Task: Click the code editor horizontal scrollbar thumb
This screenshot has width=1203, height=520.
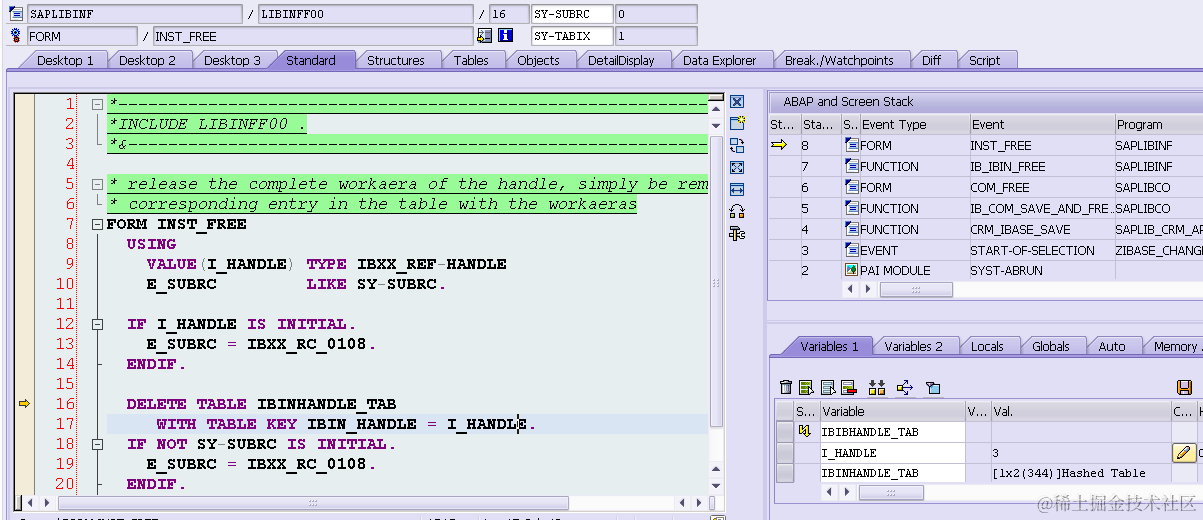Action: 312,503
